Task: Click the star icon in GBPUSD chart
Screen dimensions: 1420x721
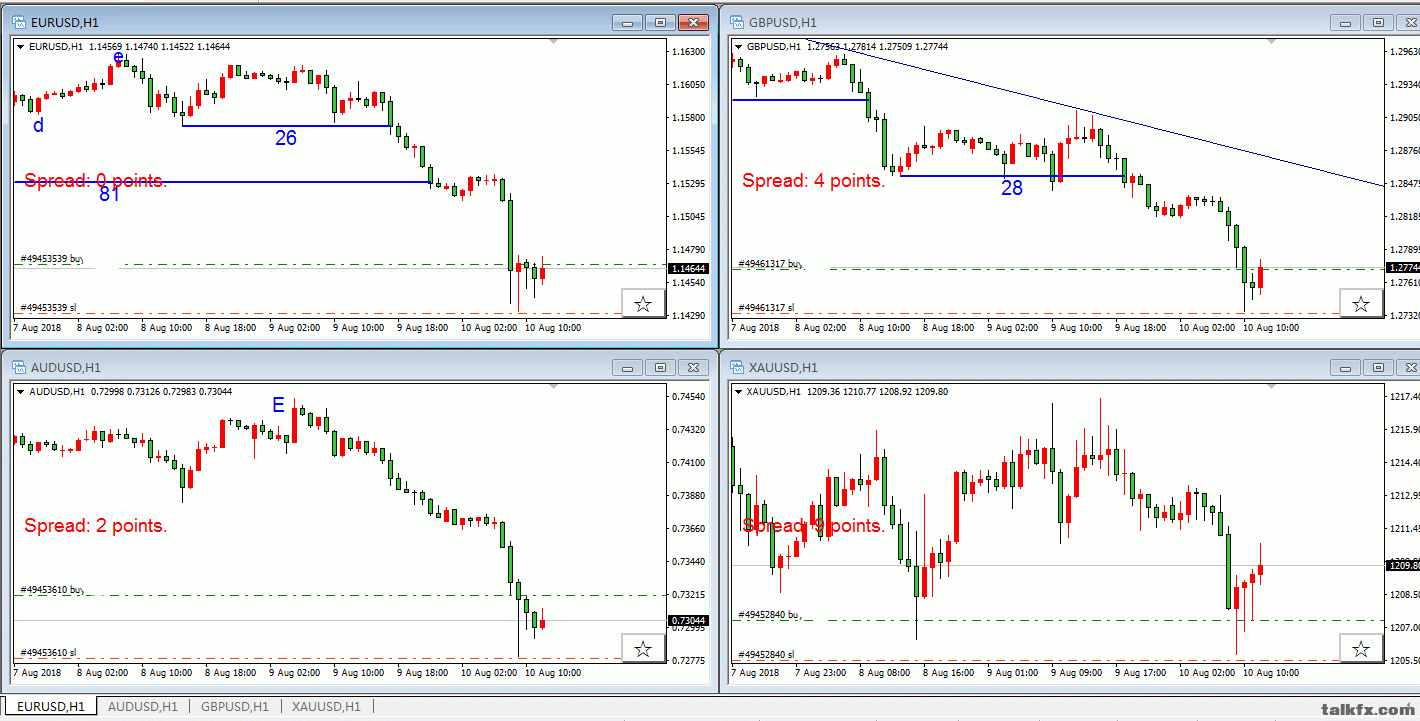Action: (1361, 304)
